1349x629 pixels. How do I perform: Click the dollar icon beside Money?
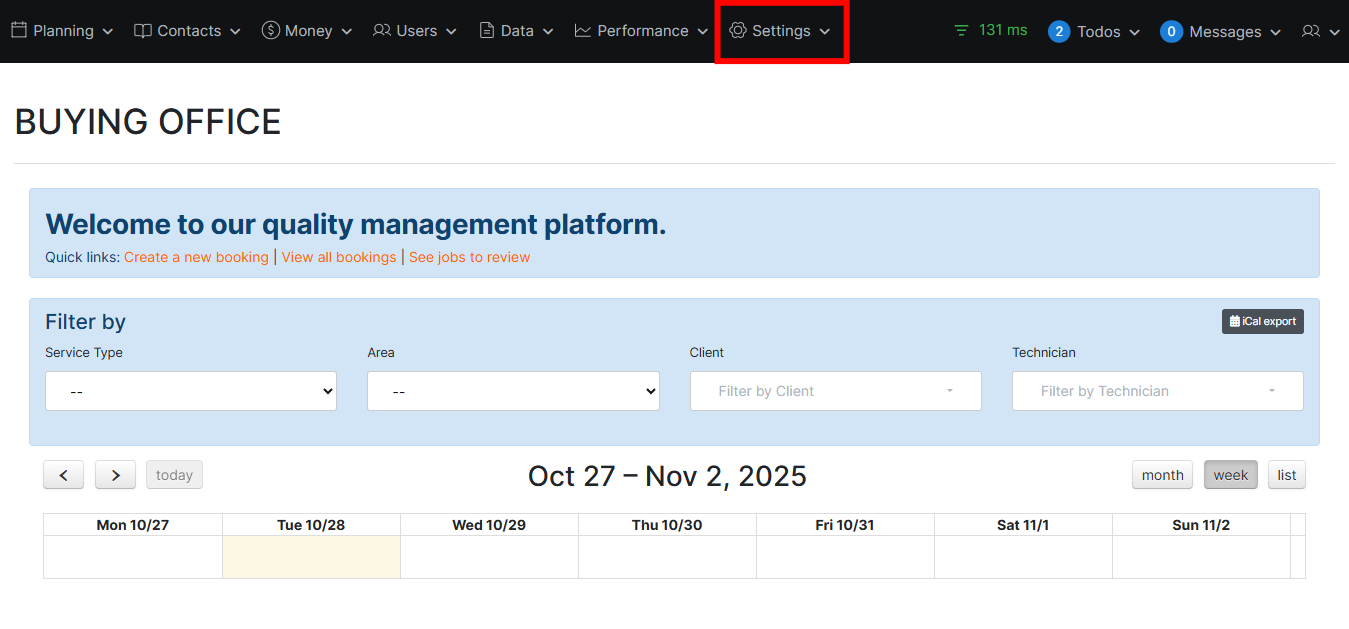pyautogui.click(x=270, y=31)
